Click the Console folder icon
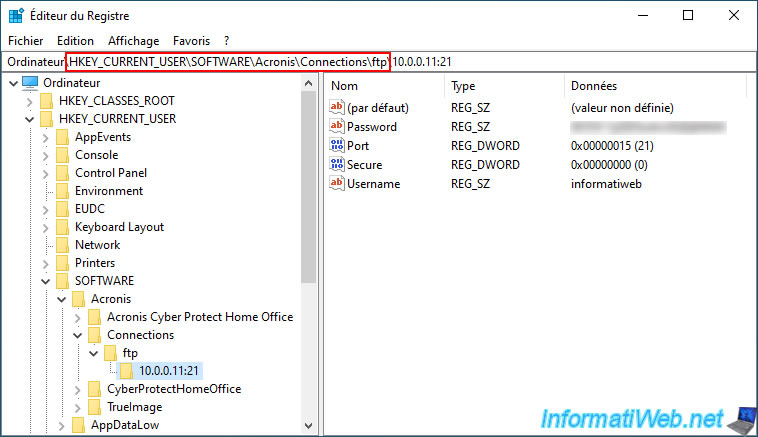The height and width of the screenshot is (437, 758). point(62,155)
